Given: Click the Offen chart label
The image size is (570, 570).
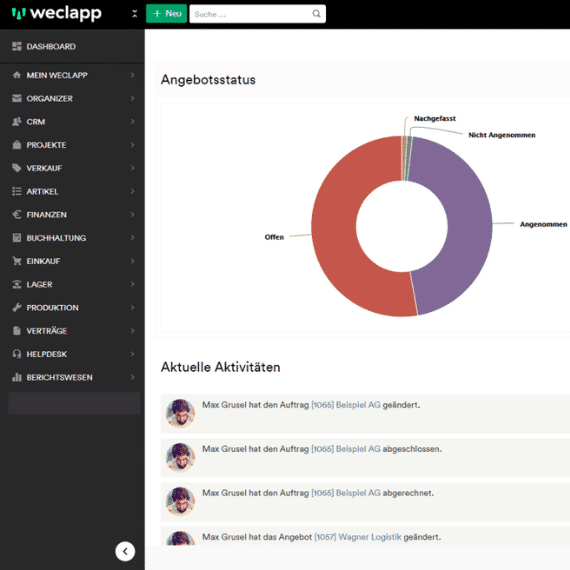Looking at the screenshot, I should coord(274,237).
